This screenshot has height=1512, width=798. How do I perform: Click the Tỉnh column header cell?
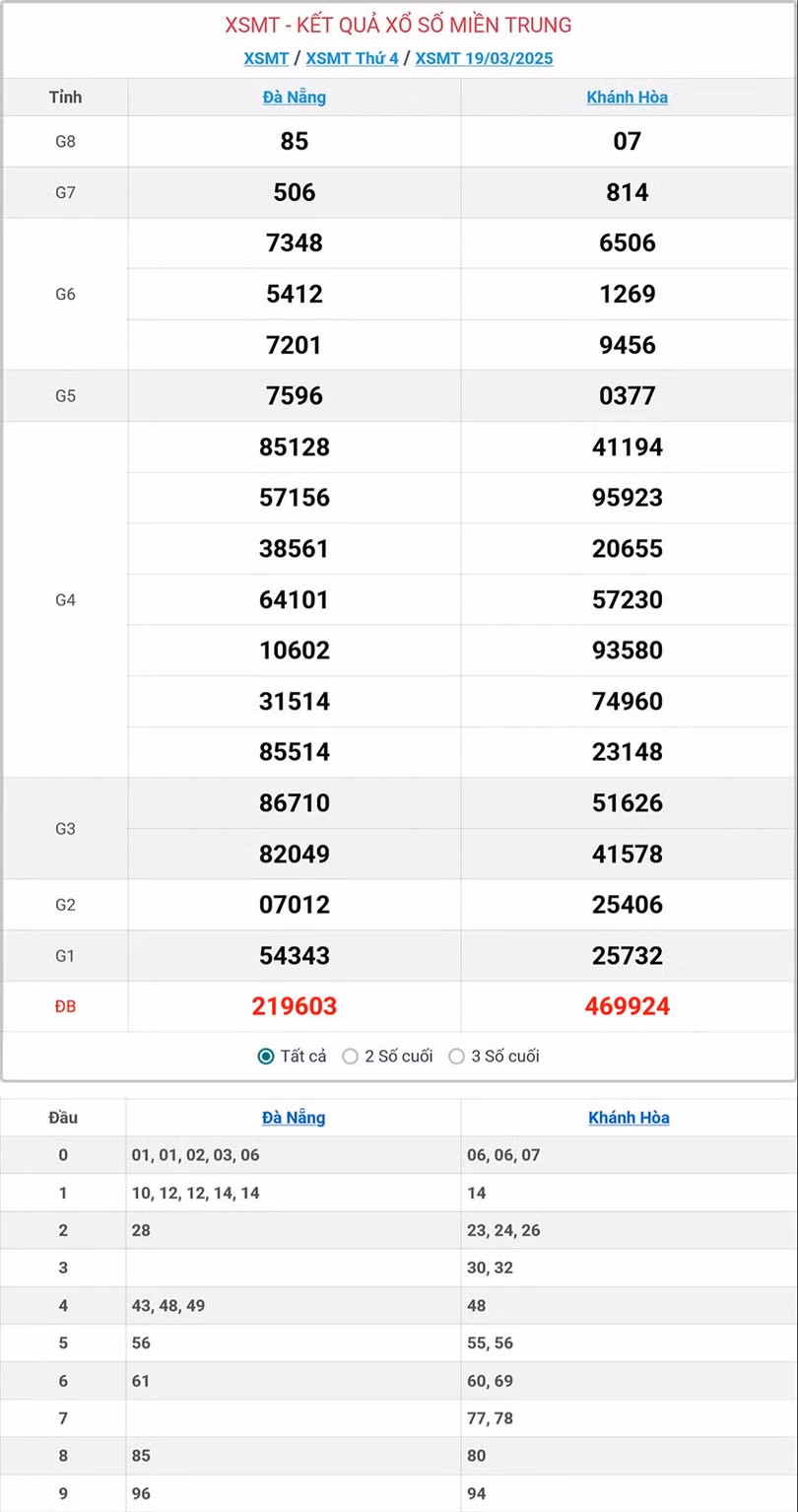tap(65, 98)
